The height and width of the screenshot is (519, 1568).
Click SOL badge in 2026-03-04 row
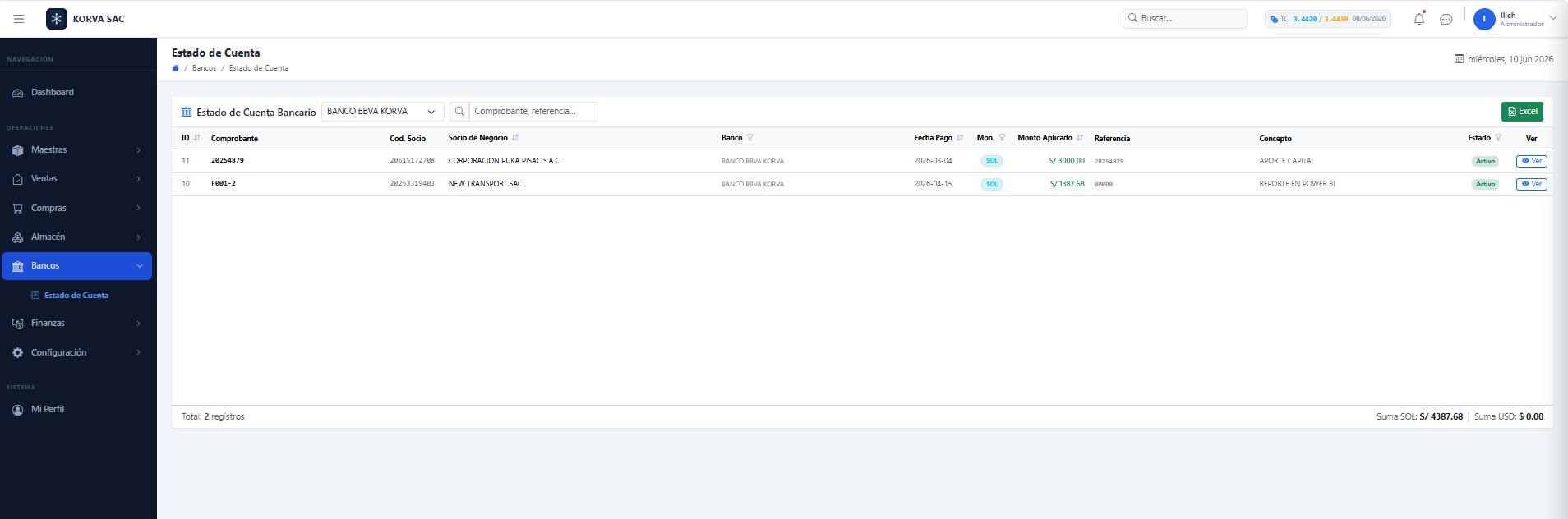coord(992,161)
